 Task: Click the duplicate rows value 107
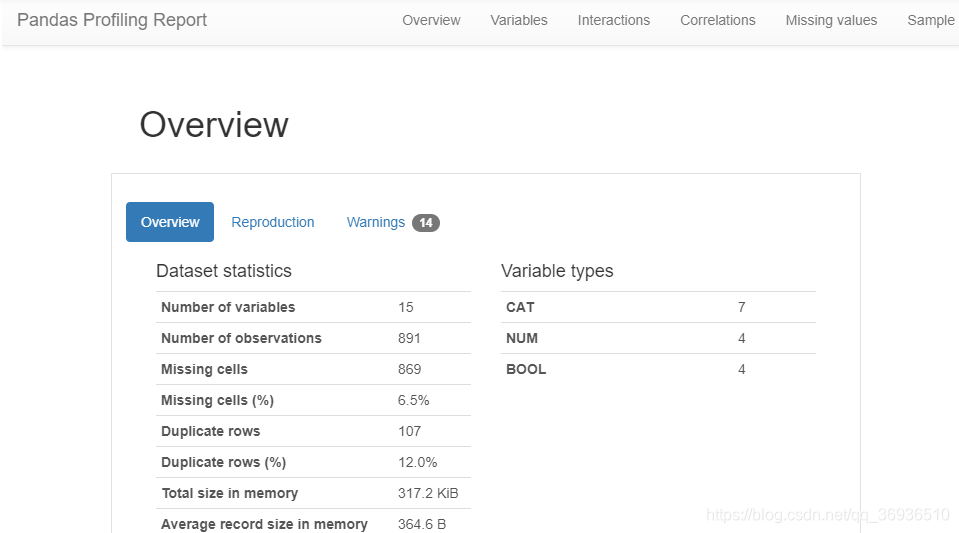(x=410, y=431)
